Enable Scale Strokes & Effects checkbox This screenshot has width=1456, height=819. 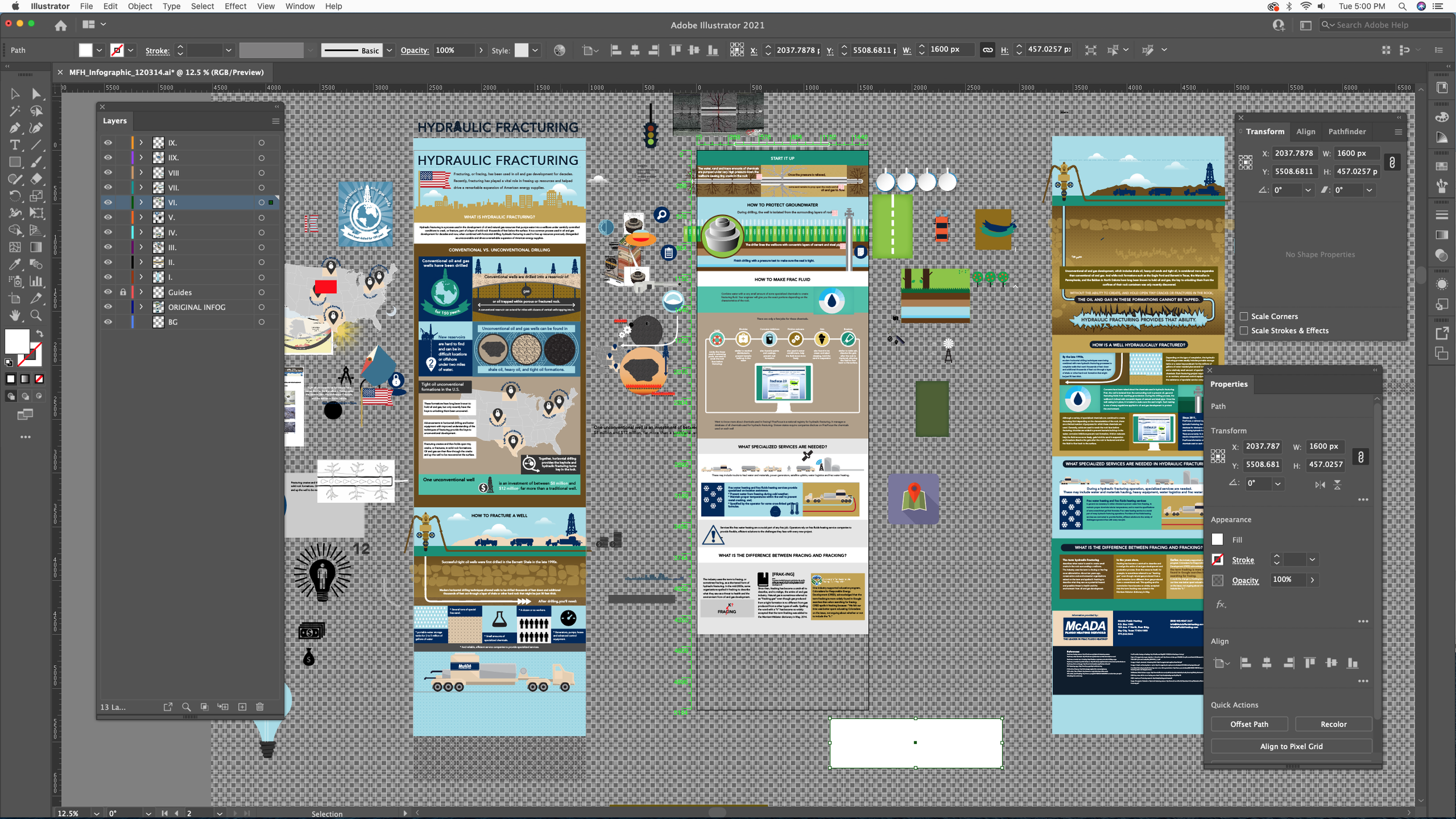(1244, 330)
